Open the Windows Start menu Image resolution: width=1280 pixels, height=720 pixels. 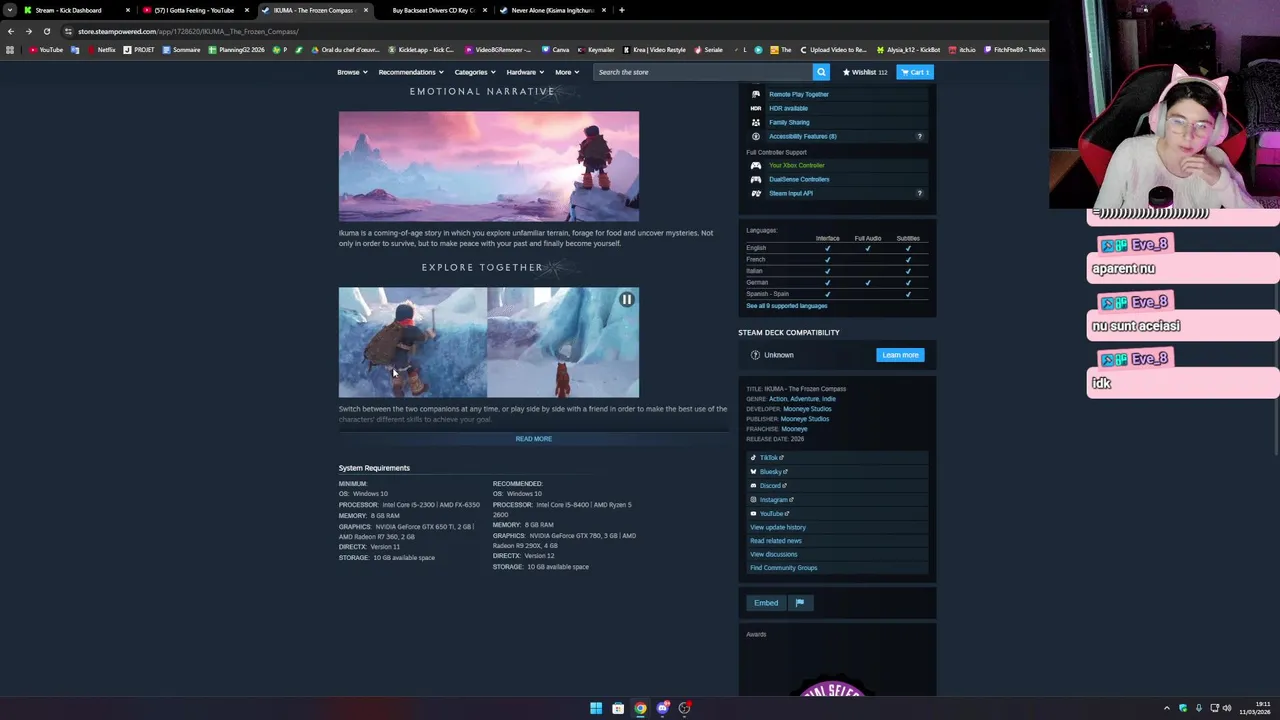(x=596, y=708)
